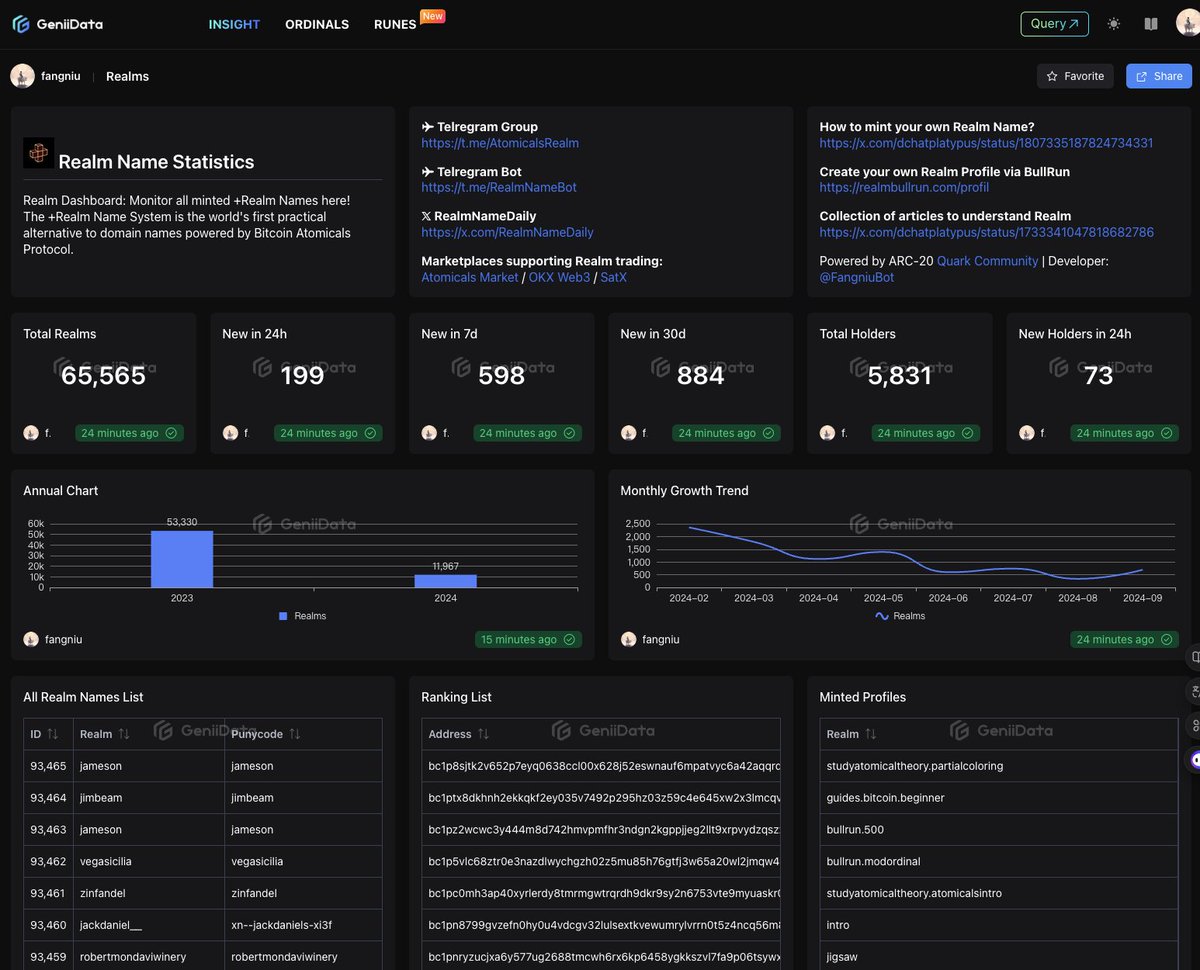Open fangniu profile avatar beside Realms

tap(22, 76)
